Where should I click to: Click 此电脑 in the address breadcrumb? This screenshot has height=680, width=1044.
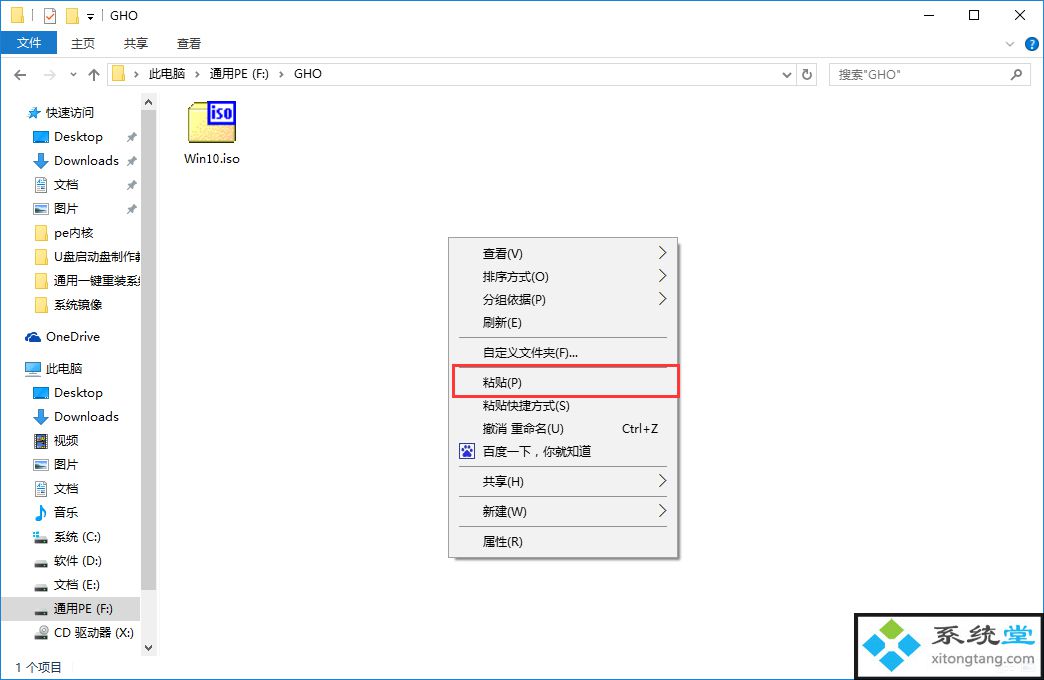coord(166,74)
